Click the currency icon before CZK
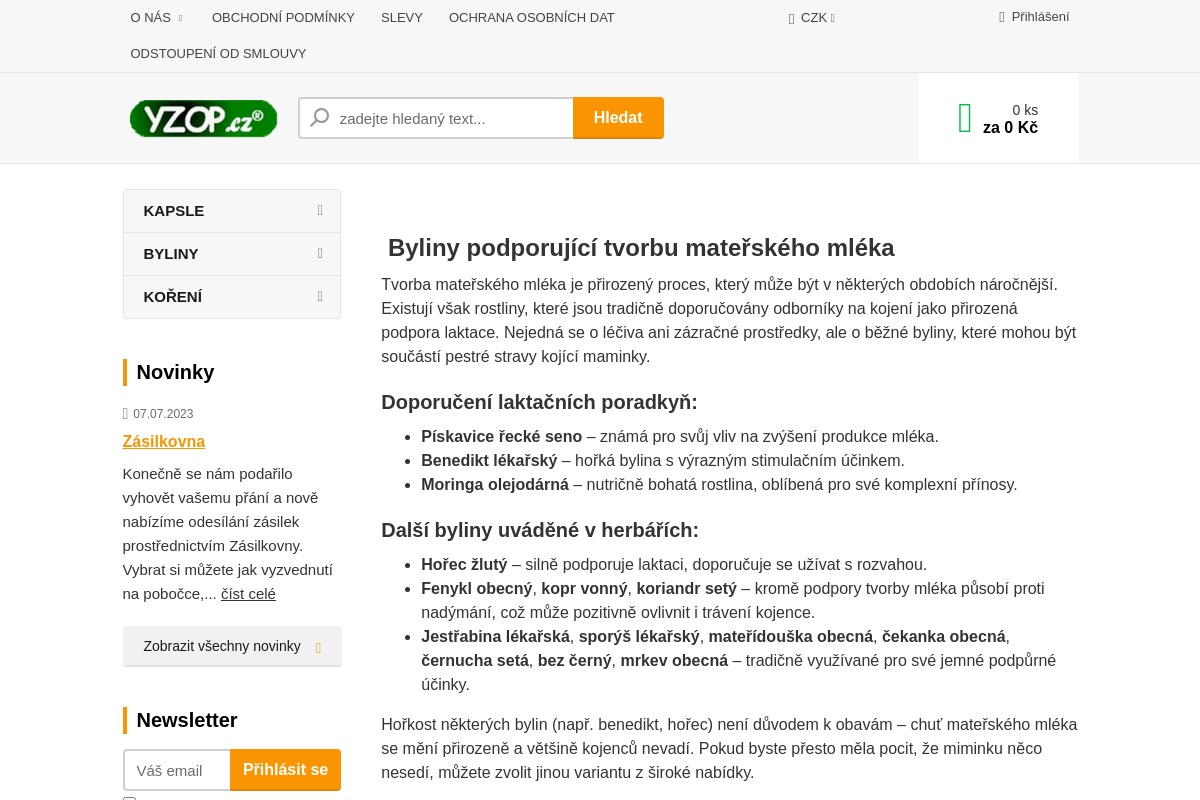Screen dimensions: 1200x800 click(x=790, y=17)
